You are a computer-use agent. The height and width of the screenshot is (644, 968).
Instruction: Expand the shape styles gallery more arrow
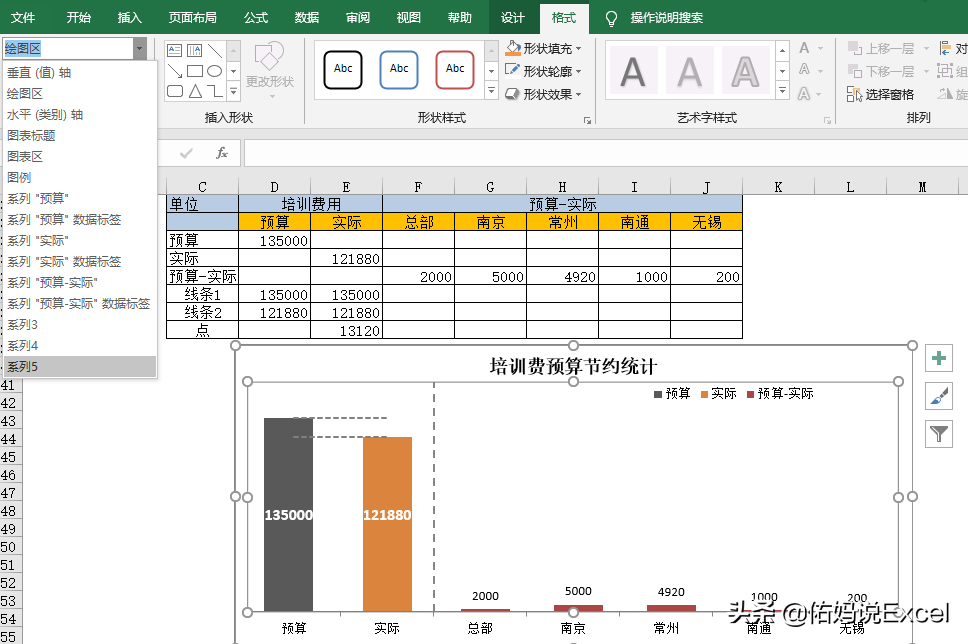pos(491,91)
